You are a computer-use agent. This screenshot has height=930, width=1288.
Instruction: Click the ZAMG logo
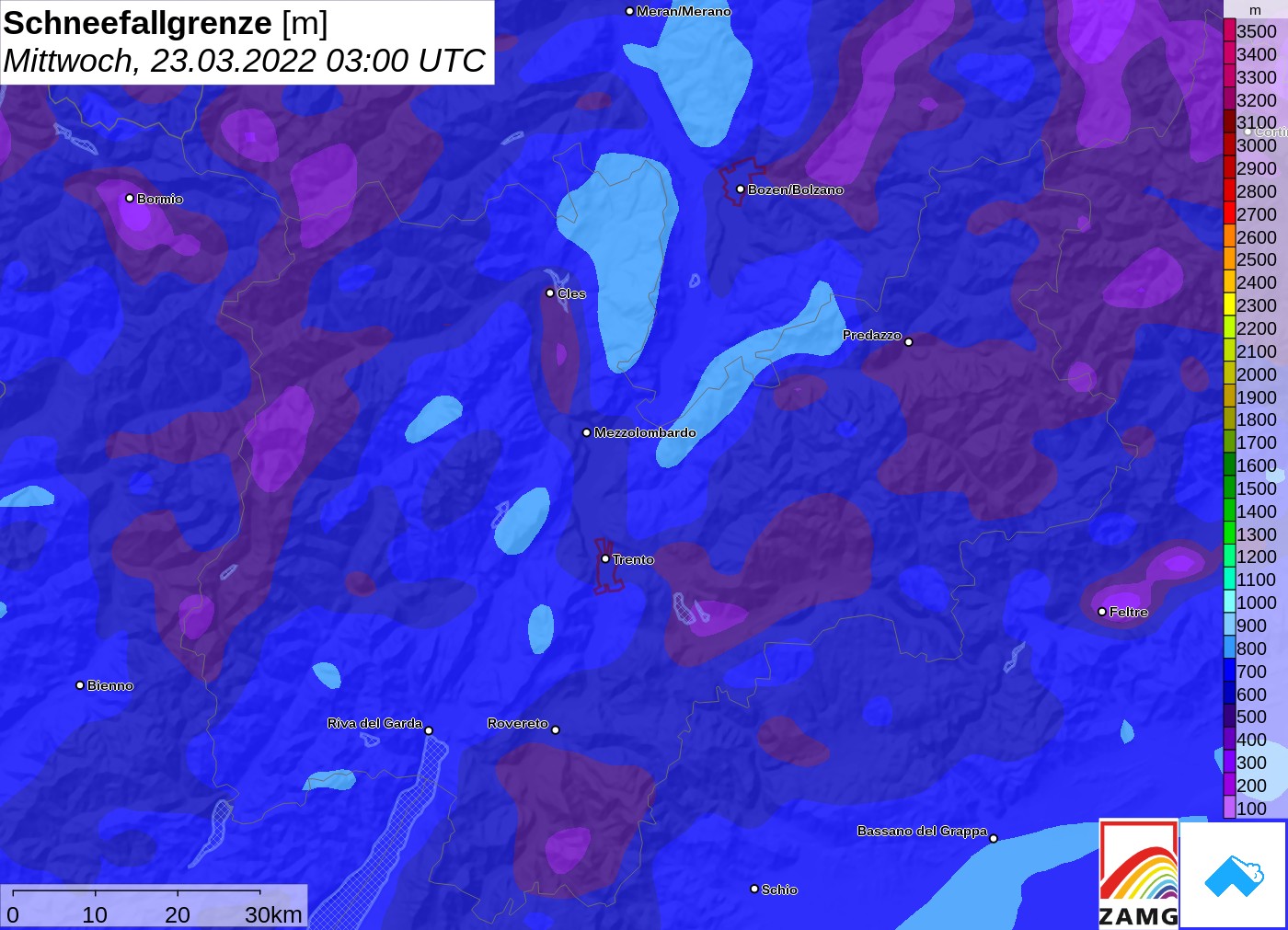pos(1138,874)
